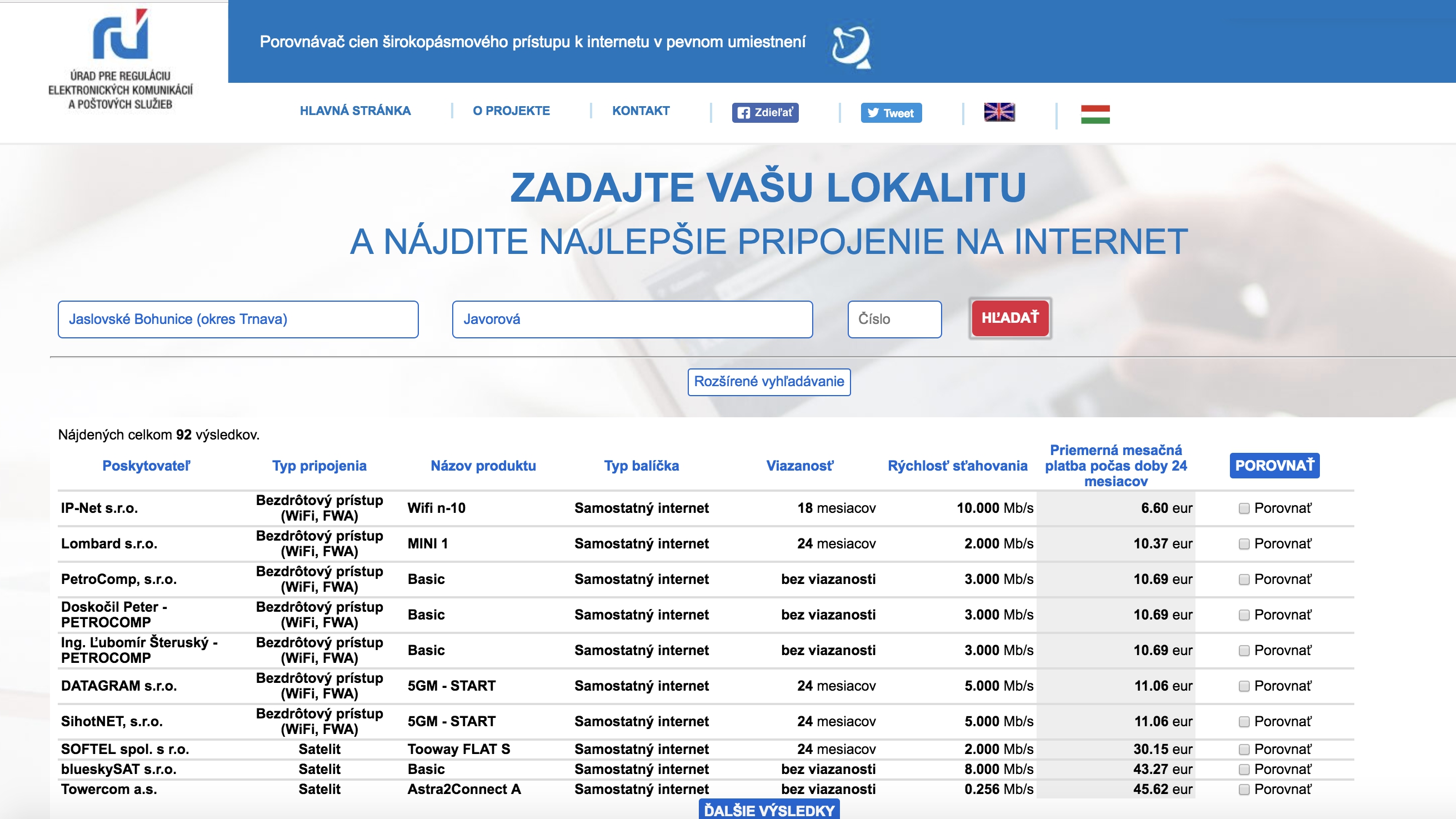Click product name MINI 1
Viewport: 1456px width, 819px height.
(427, 543)
